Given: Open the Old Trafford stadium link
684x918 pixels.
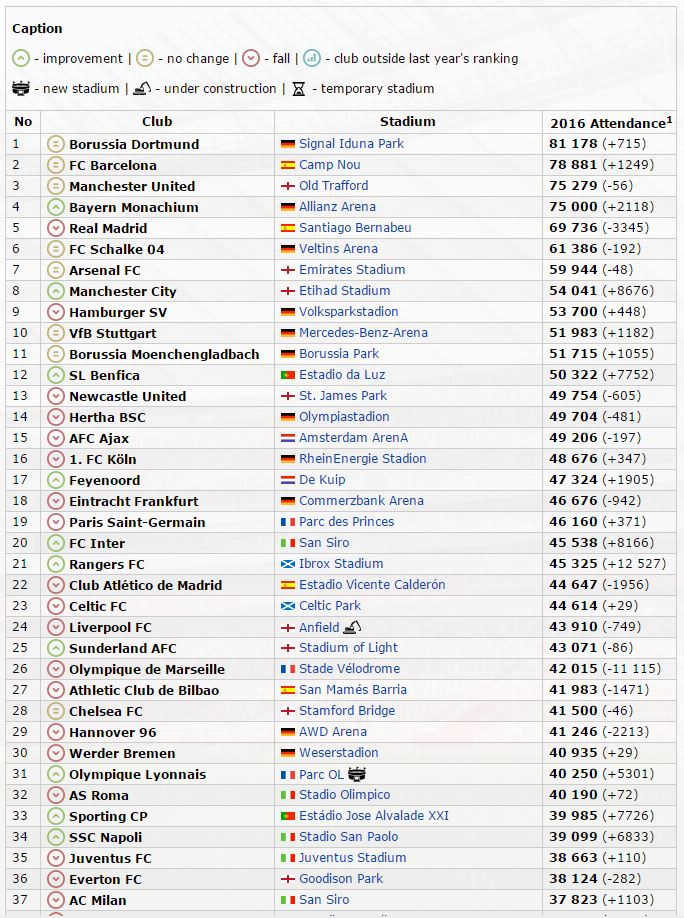Looking at the screenshot, I should [x=333, y=185].
